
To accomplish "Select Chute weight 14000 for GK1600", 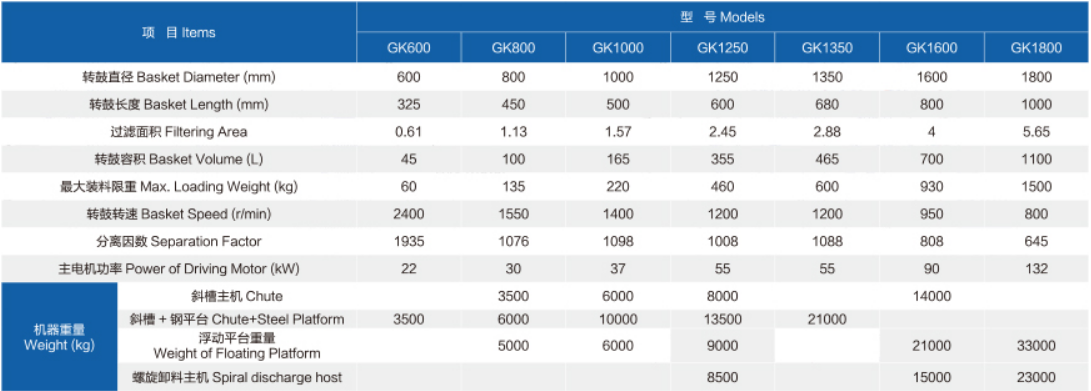I will (x=932, y=296).
